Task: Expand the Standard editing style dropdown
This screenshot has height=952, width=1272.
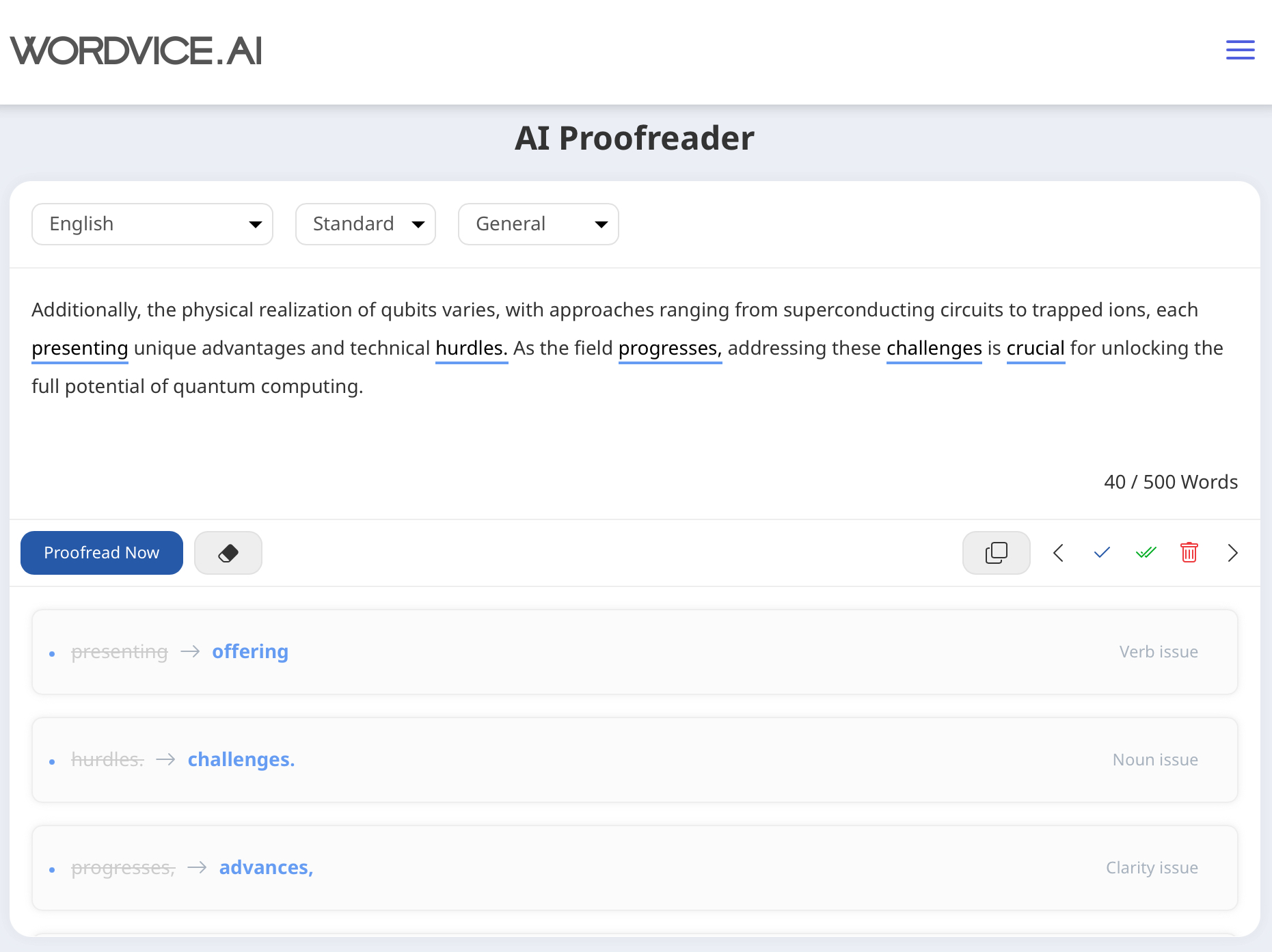Action: pos(365,223)
